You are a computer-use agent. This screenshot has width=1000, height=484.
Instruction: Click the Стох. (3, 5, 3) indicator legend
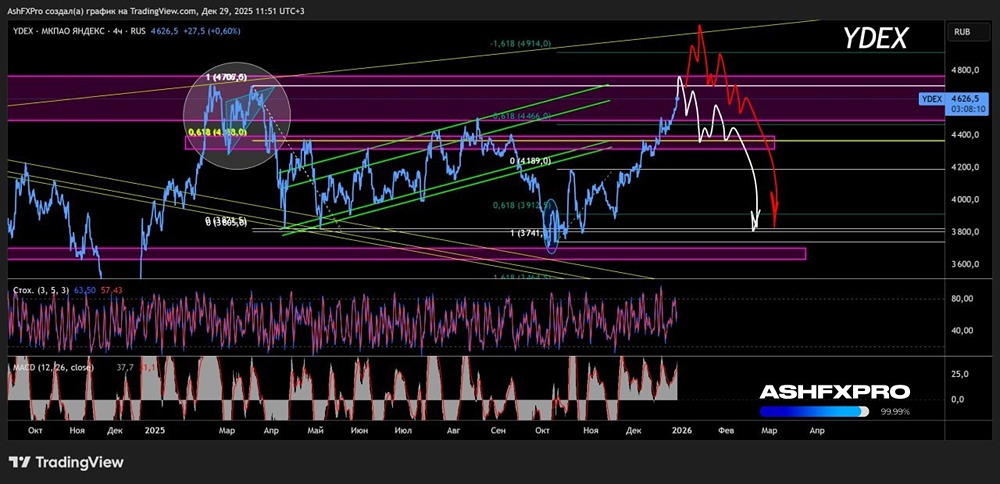pos(41,290)
